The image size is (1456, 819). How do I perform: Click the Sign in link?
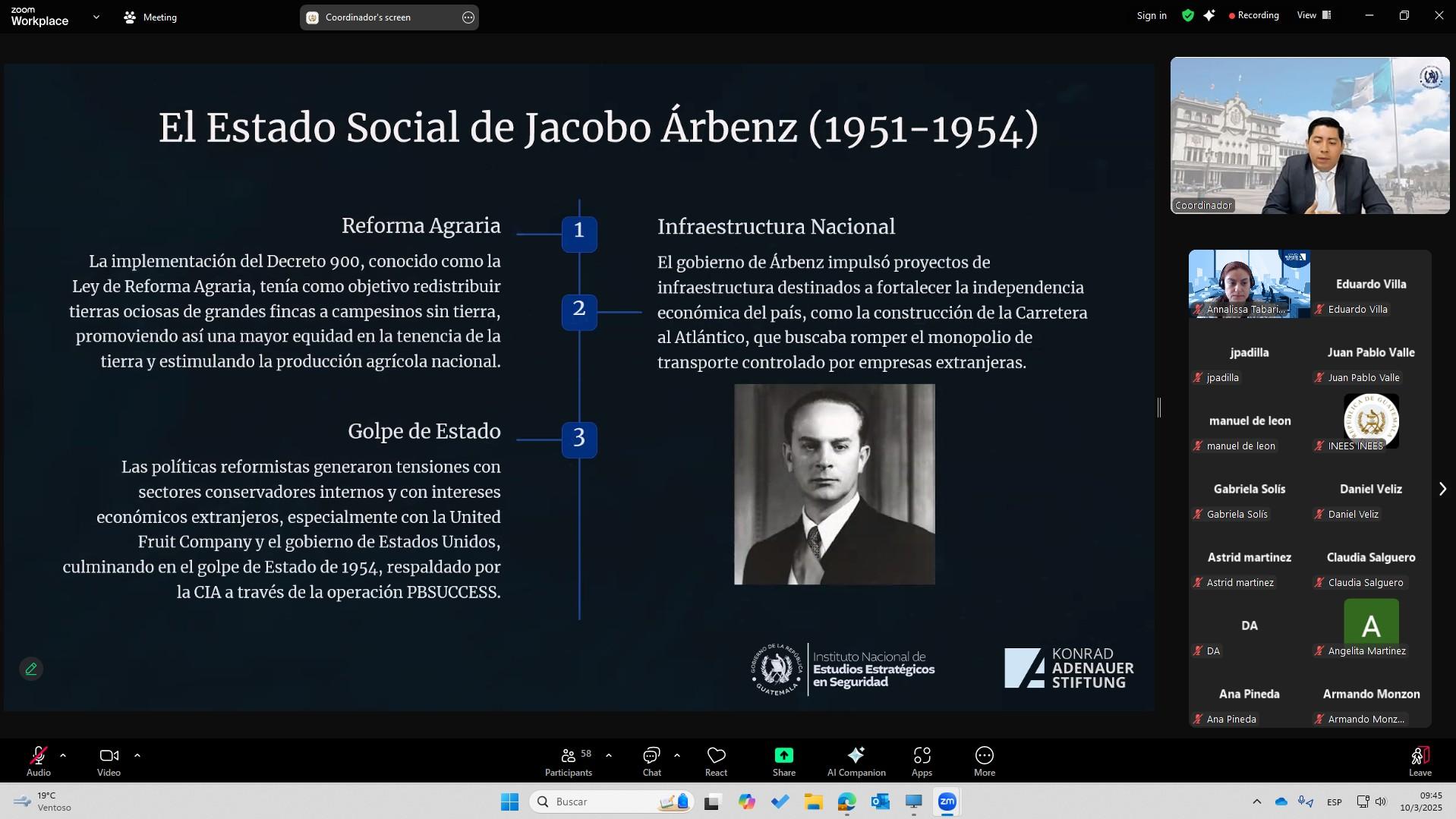click(x=1151, y=15)
